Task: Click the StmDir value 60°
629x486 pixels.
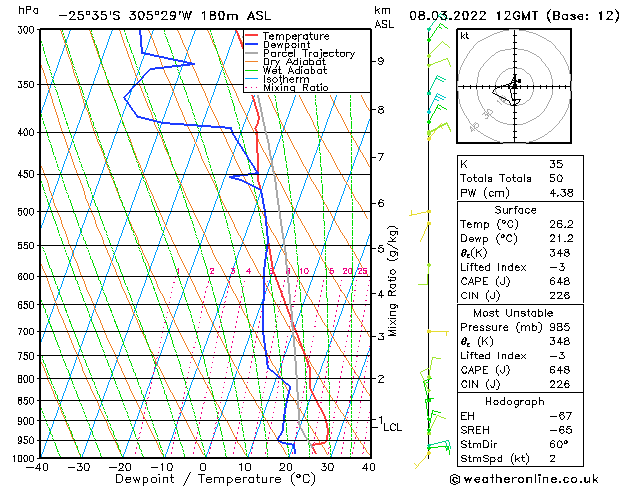Action: click(559, 444)
